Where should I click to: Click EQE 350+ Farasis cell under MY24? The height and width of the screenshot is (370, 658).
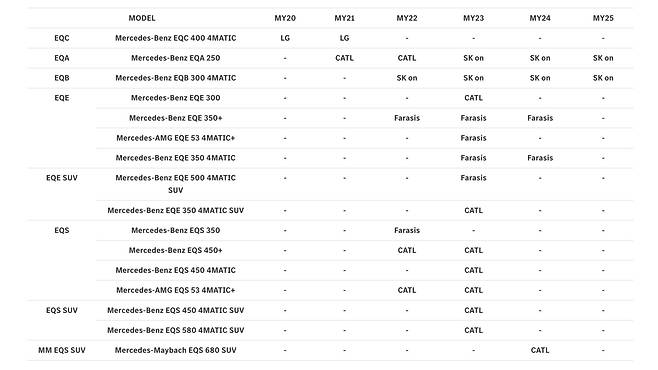(x=540, y=118)
